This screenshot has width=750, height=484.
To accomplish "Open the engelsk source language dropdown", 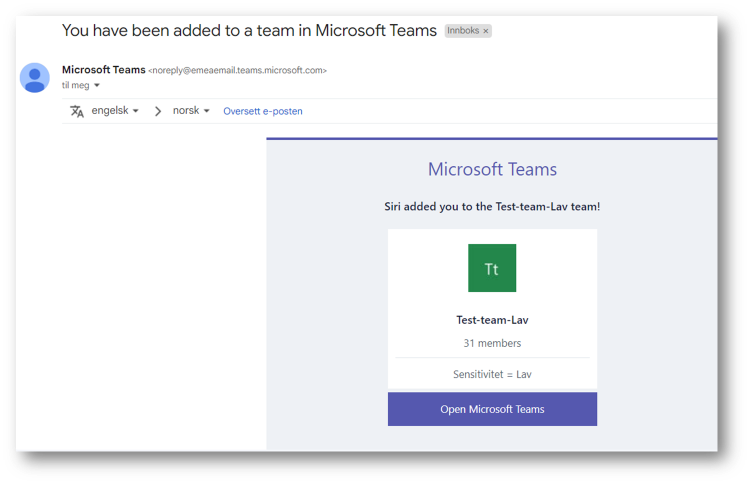I will (x=115, y=110).
